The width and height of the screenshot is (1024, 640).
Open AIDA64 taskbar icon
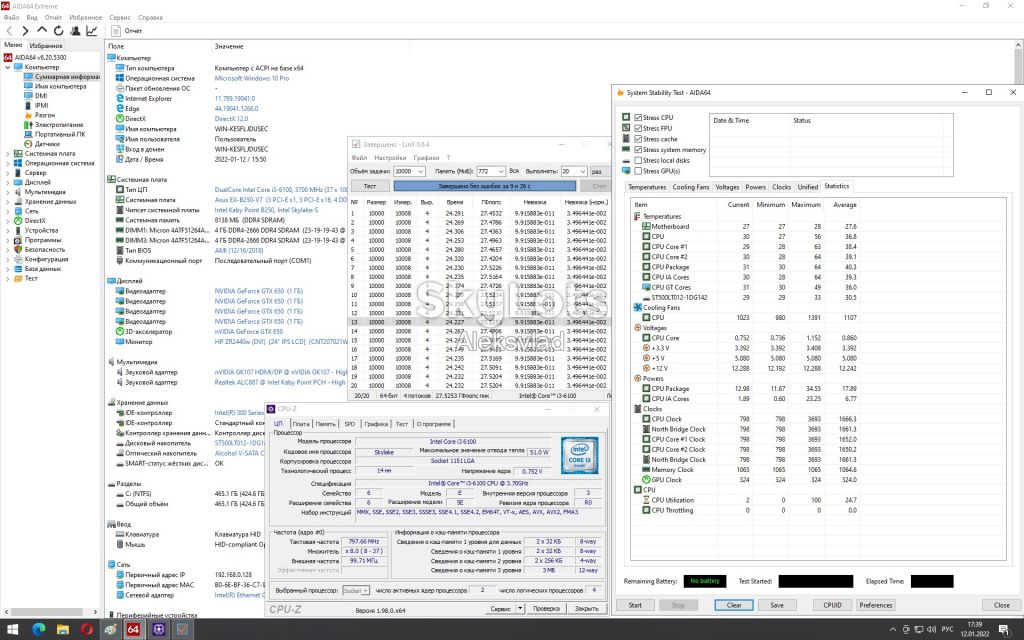(x=133, y=630)
